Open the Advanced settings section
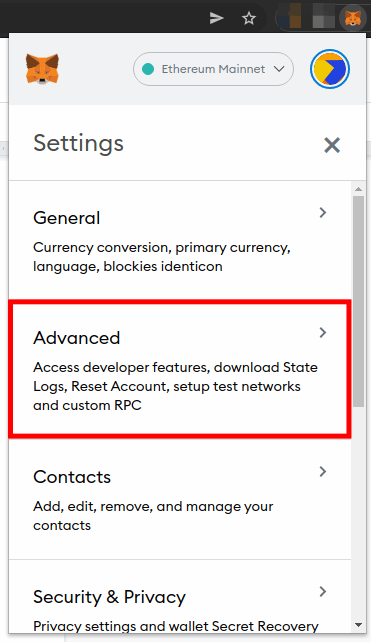Screen dimensions: 371x642 (x=180, y=369)
